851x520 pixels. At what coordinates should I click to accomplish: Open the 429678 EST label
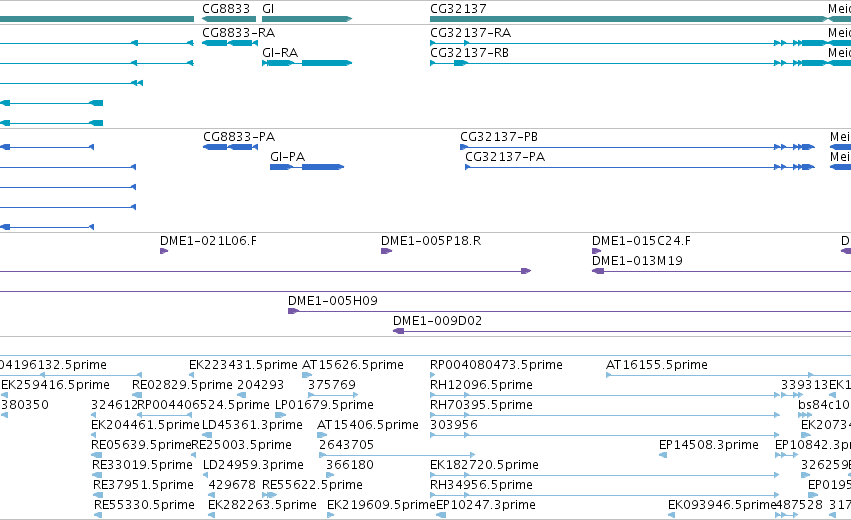click(232, 485)
